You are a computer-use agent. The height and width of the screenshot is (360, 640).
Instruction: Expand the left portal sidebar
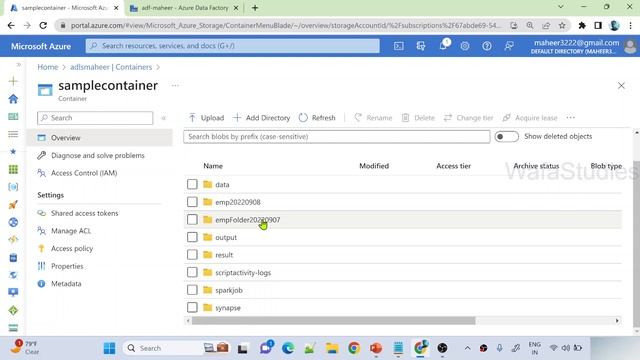(18, 64)
